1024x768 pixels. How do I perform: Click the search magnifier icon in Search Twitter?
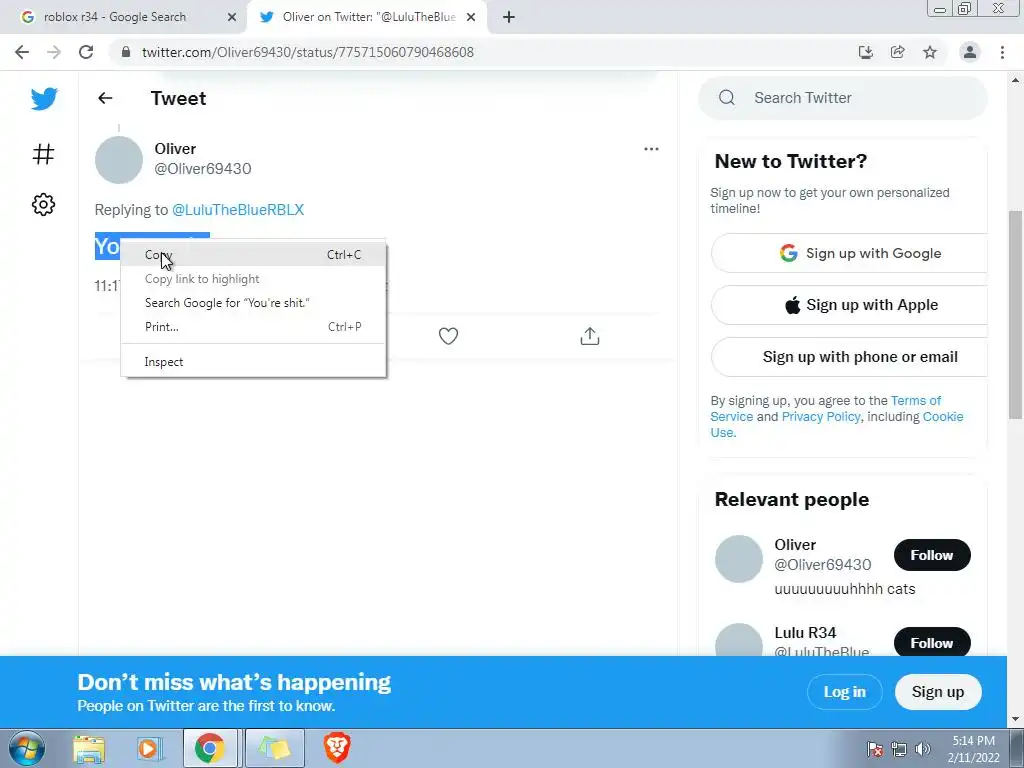(x=727, y=98)
